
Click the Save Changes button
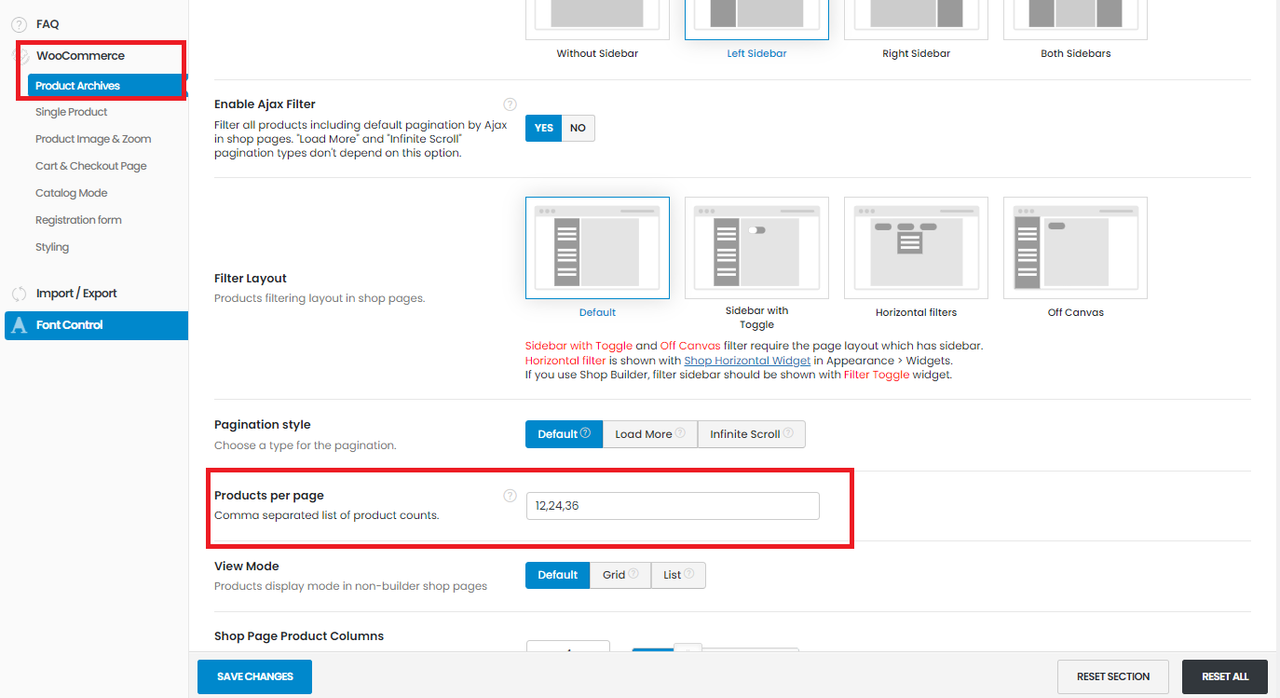click(x=255, y=677)
